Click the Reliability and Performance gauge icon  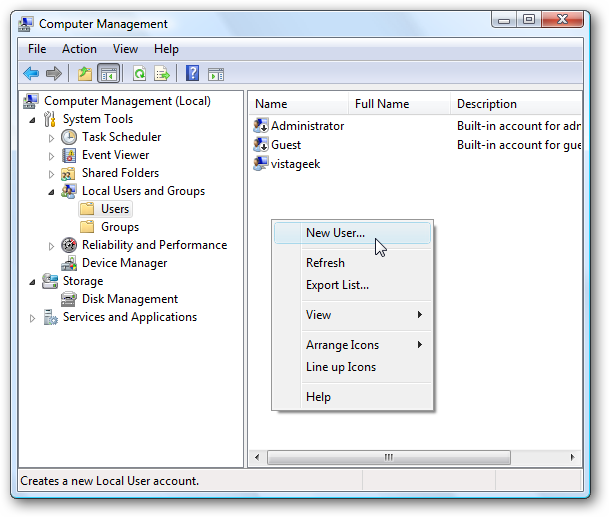[69, 245]
